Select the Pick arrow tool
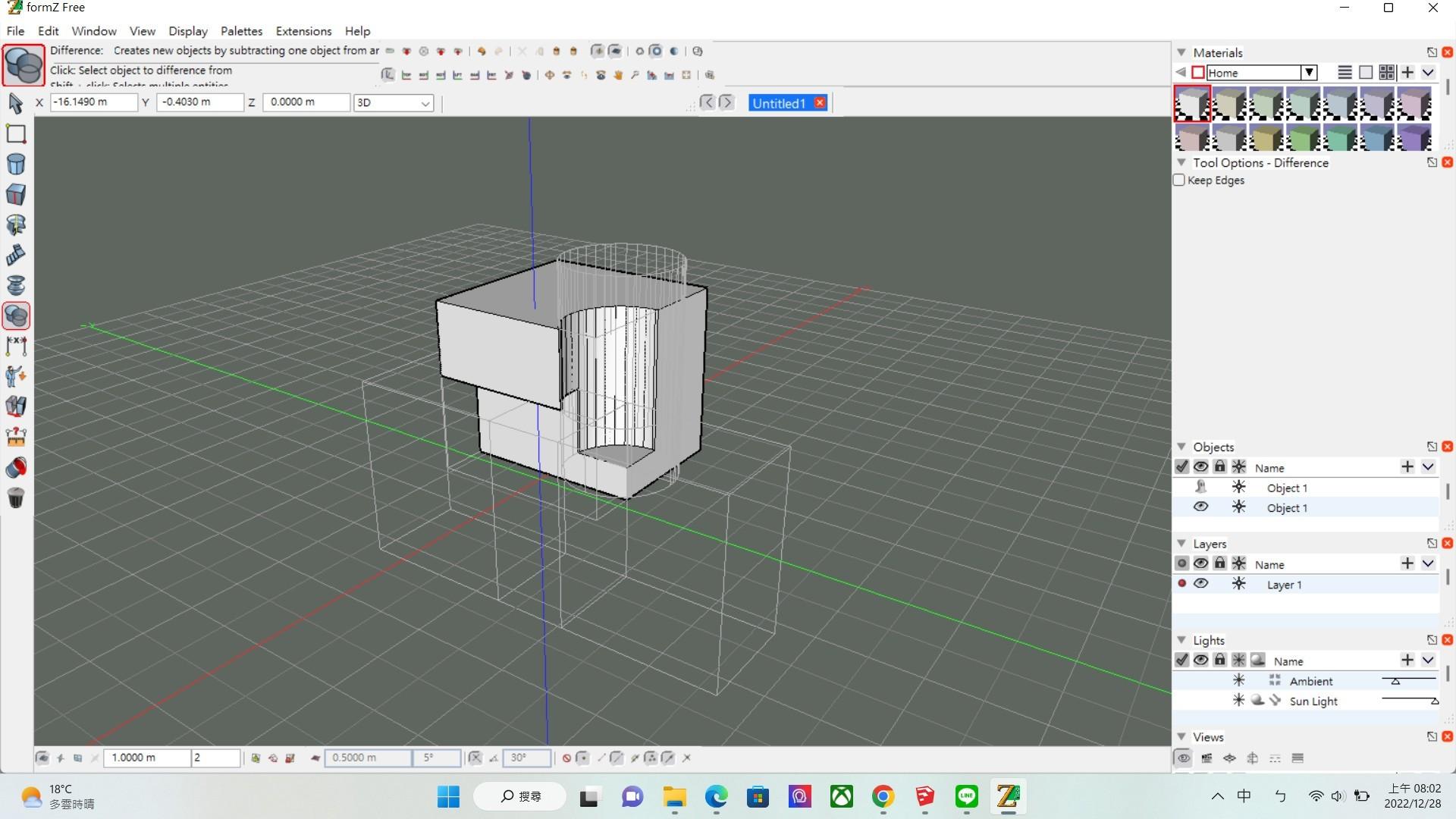The image size is (1456, 819). click(x=16, y=102)
